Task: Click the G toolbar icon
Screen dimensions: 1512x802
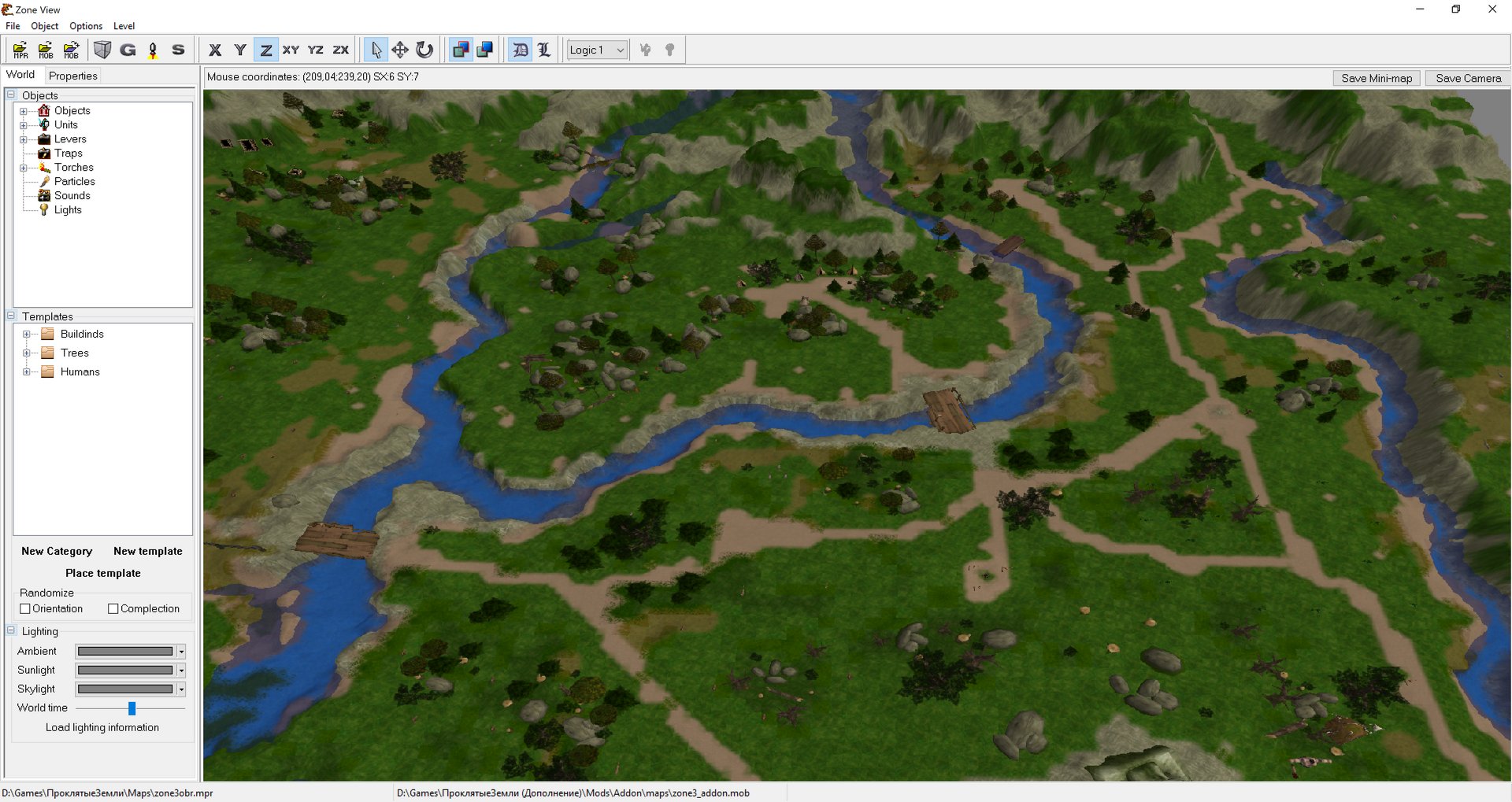Action: (x=128, y=50)
